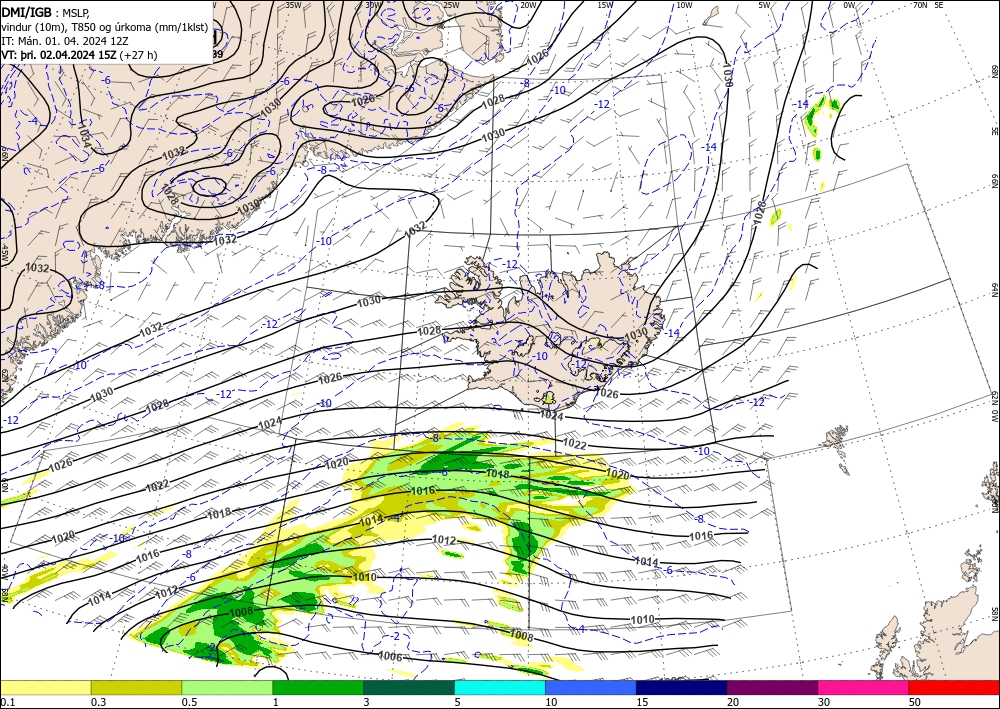Screen dimensions: 1000x709
Task: Click the red 50+ legend swatch
Action: point(954,687)
